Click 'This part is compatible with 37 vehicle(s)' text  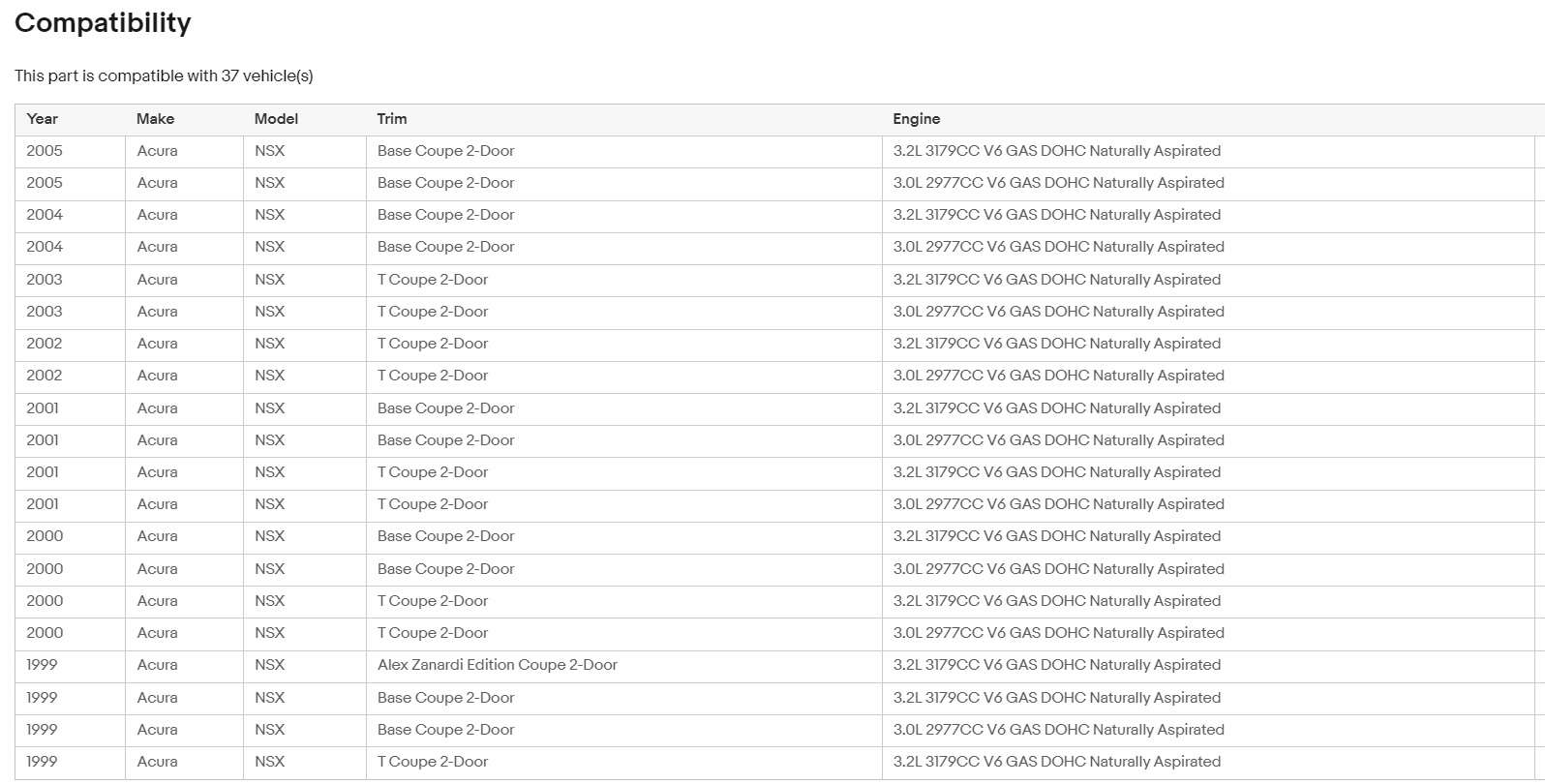pyautogui.click(x=164, y=75)
